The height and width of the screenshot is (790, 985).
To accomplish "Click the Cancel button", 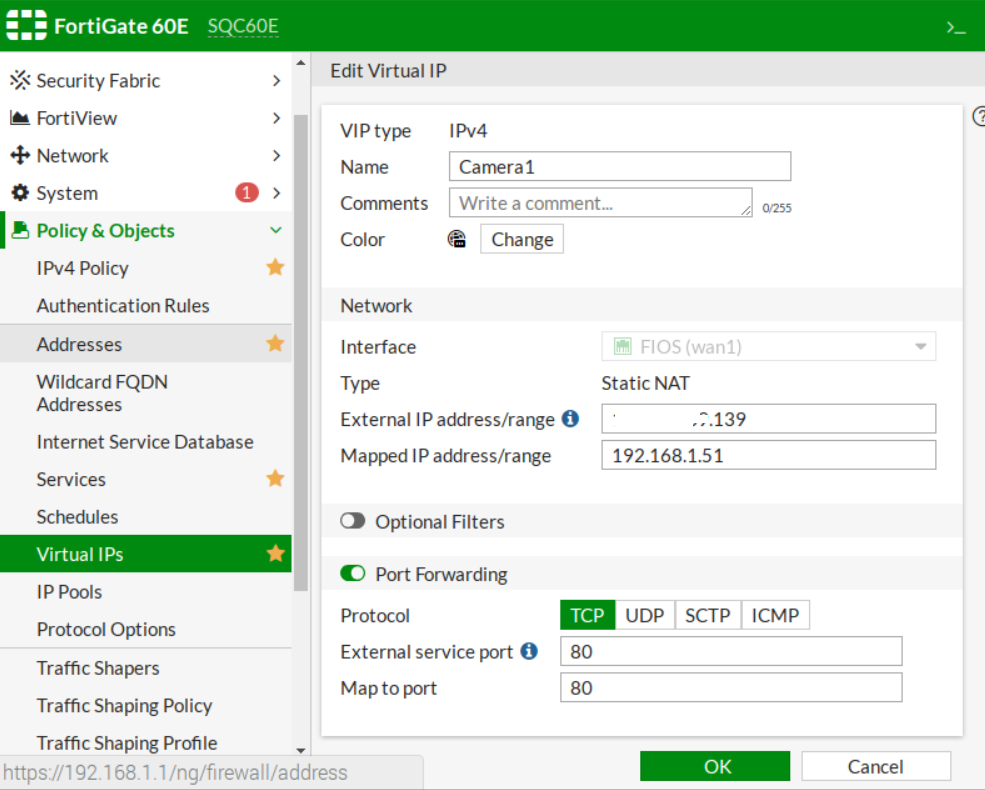I will click(x=876, y=767).
